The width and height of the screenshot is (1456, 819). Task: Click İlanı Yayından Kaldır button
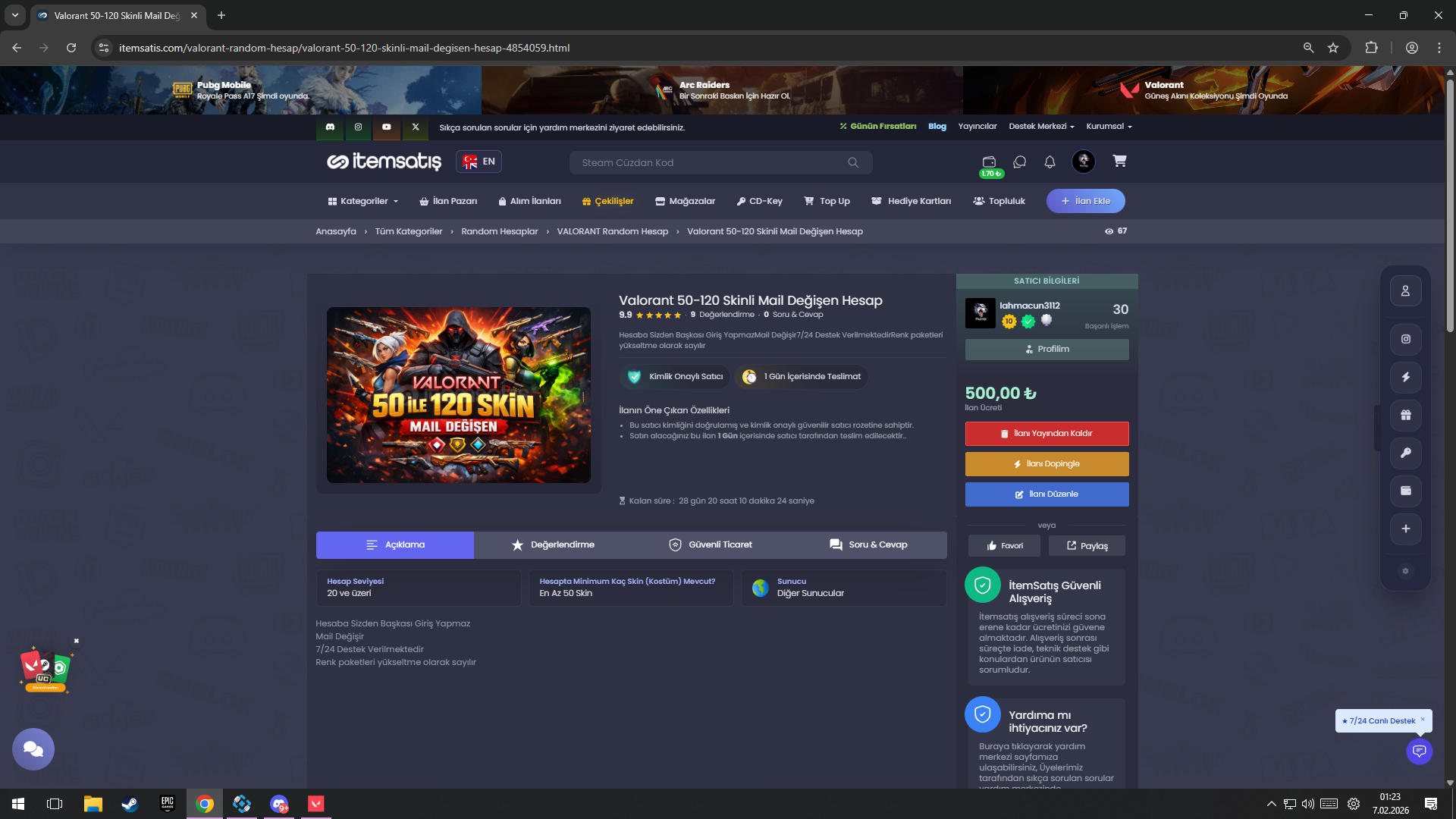coord(1047,434)
